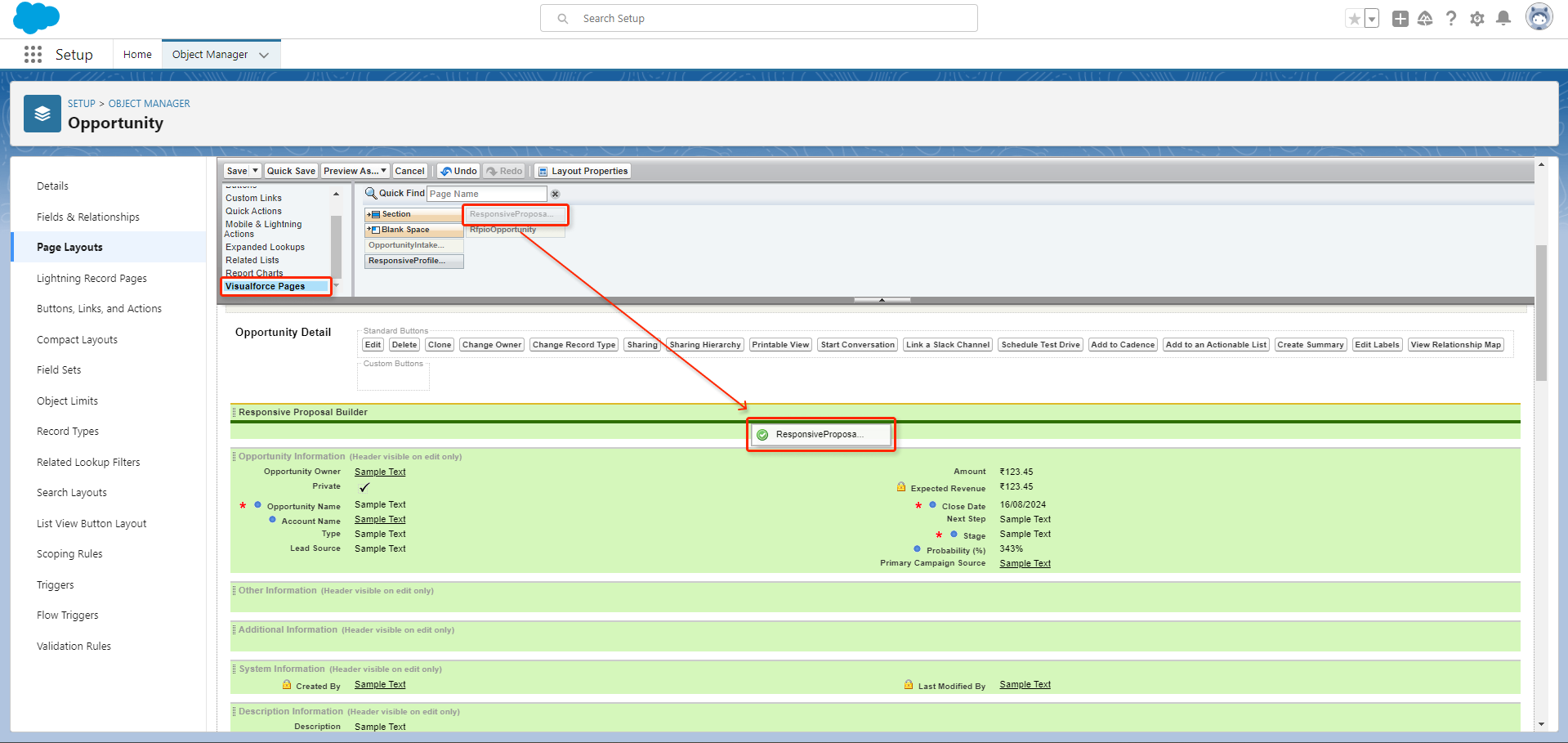Click the favorites star icon

point(1355,19)
